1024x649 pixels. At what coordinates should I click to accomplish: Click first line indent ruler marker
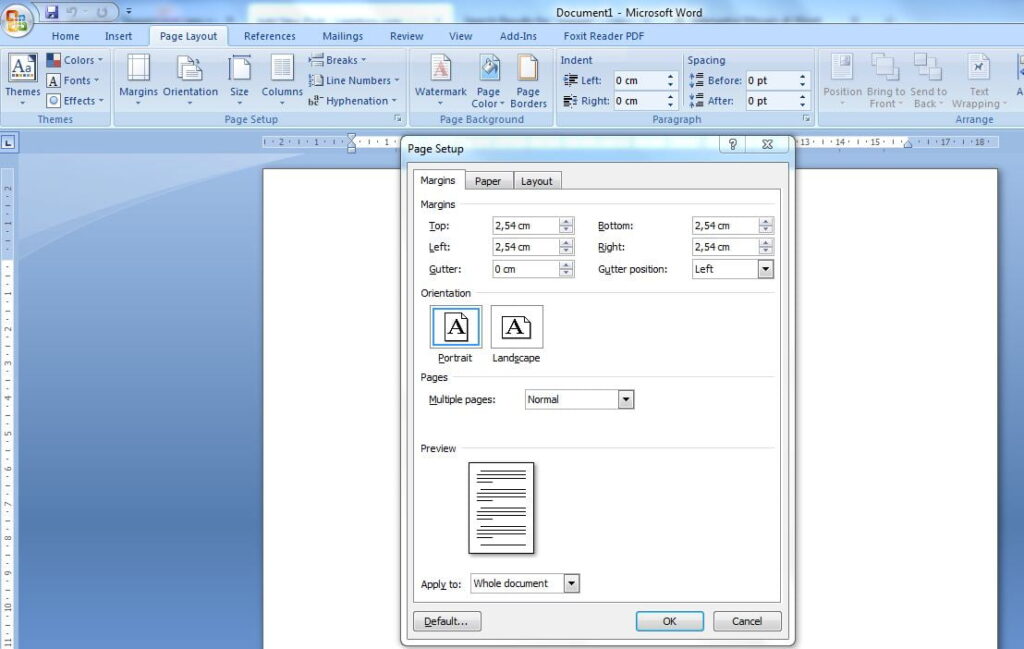tap(352, 138)
